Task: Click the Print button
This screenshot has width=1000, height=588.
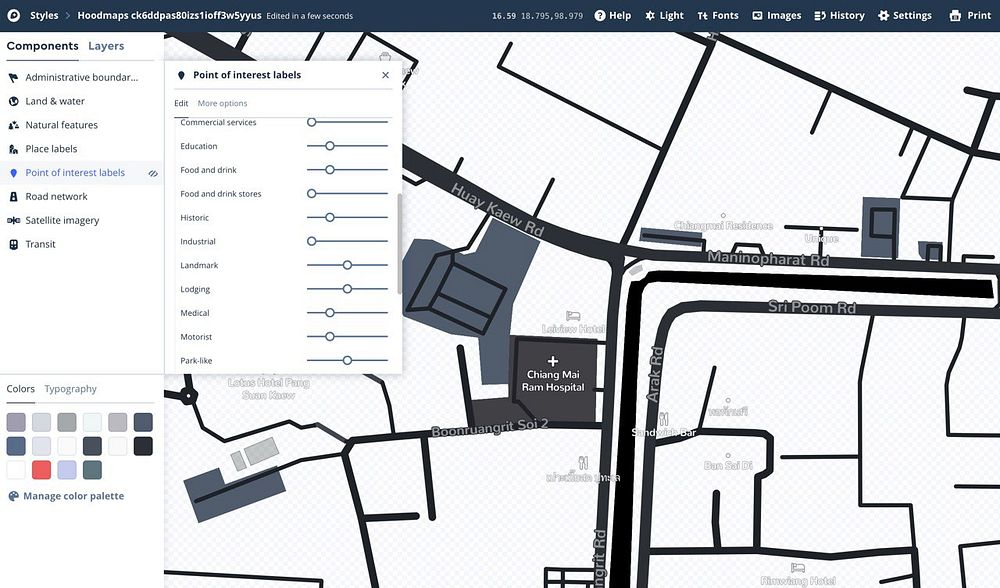Action: click(970, 15)
